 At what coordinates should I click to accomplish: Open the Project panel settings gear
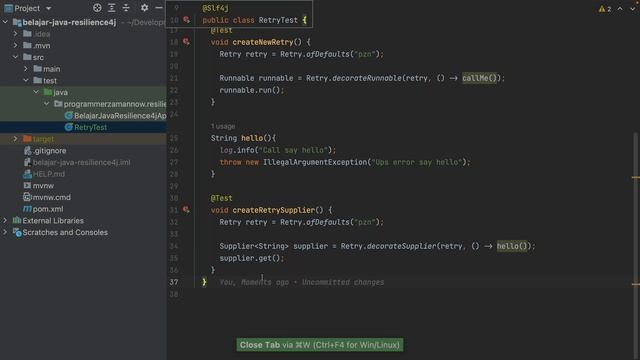coord(144,8)
